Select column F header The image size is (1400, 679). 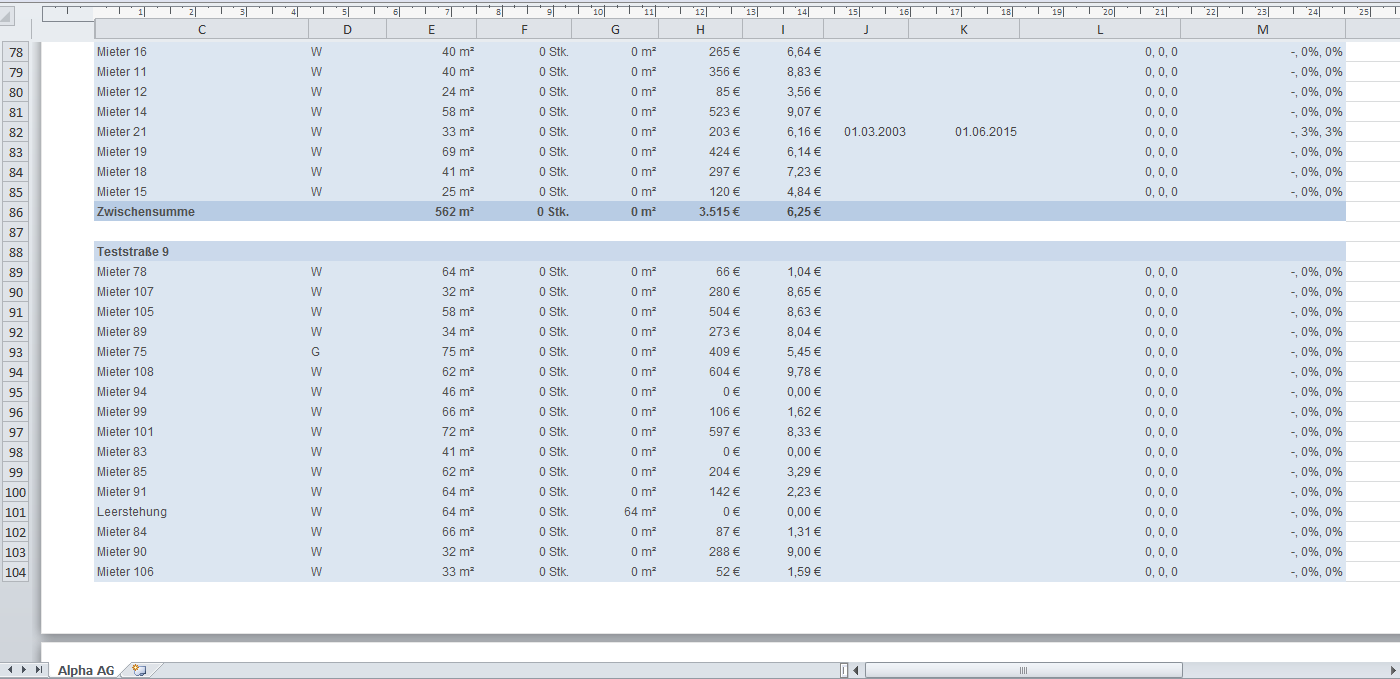524,30
